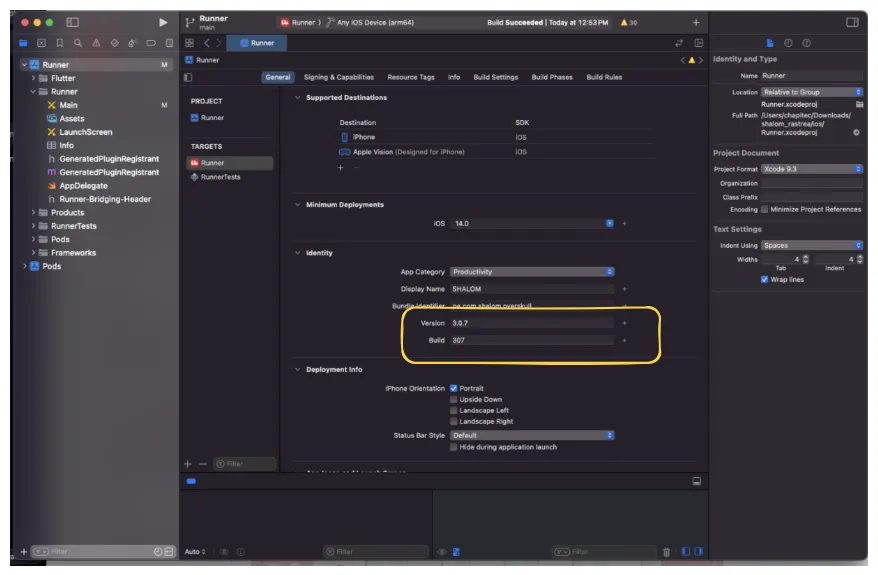Click the trash icon in debug bar
The height and width of the screenshot is (575, 878).
pos(667,551)
